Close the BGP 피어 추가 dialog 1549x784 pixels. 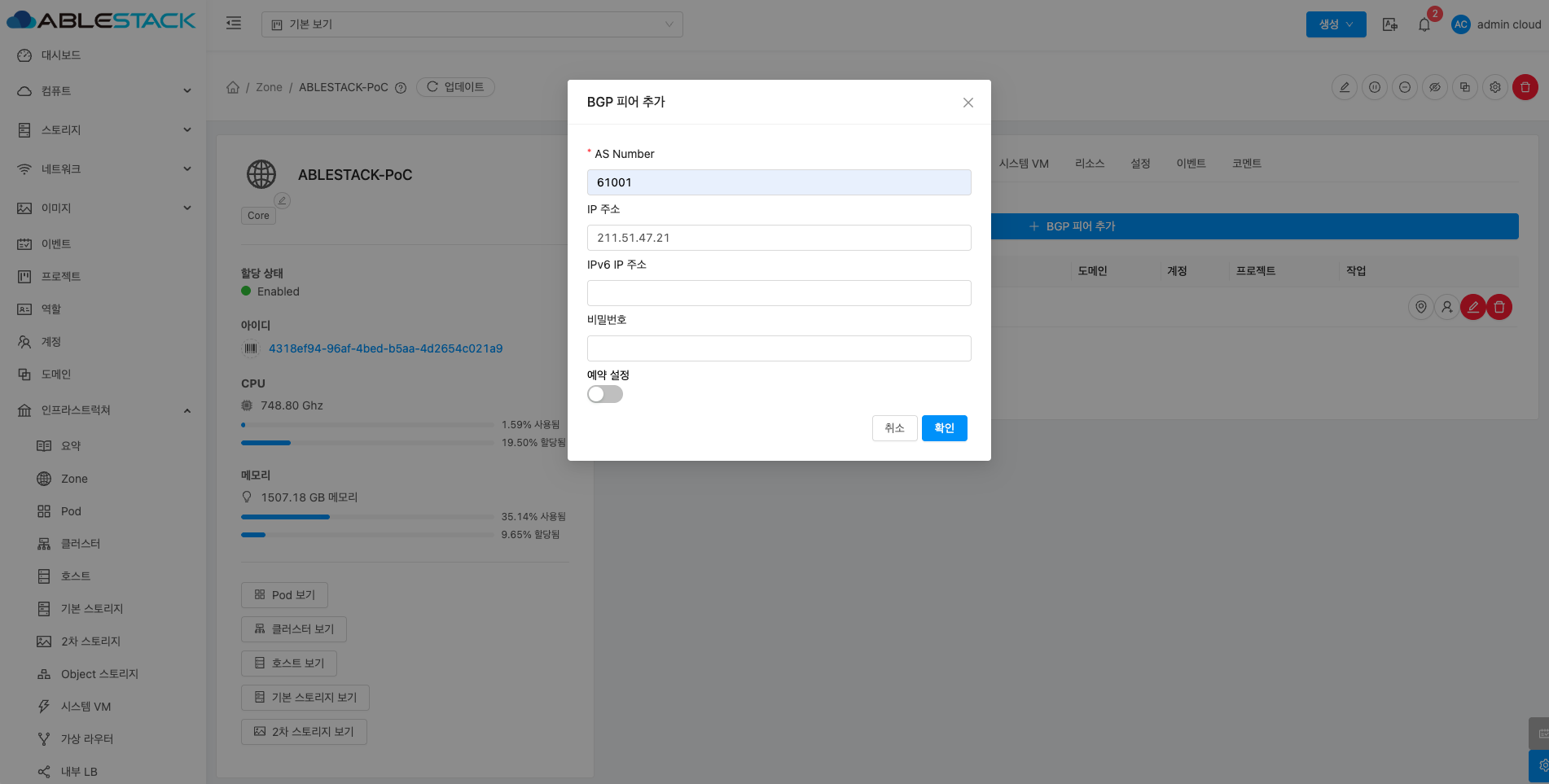click(968, 103)
